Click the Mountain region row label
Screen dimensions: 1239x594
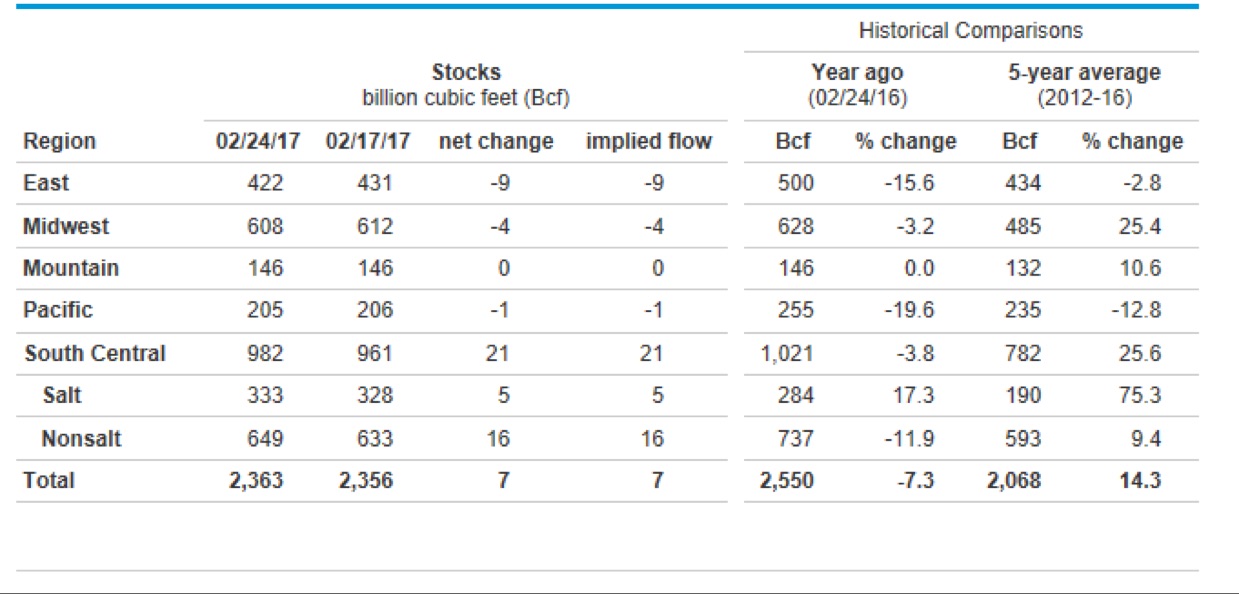click(x=71, y=268)
